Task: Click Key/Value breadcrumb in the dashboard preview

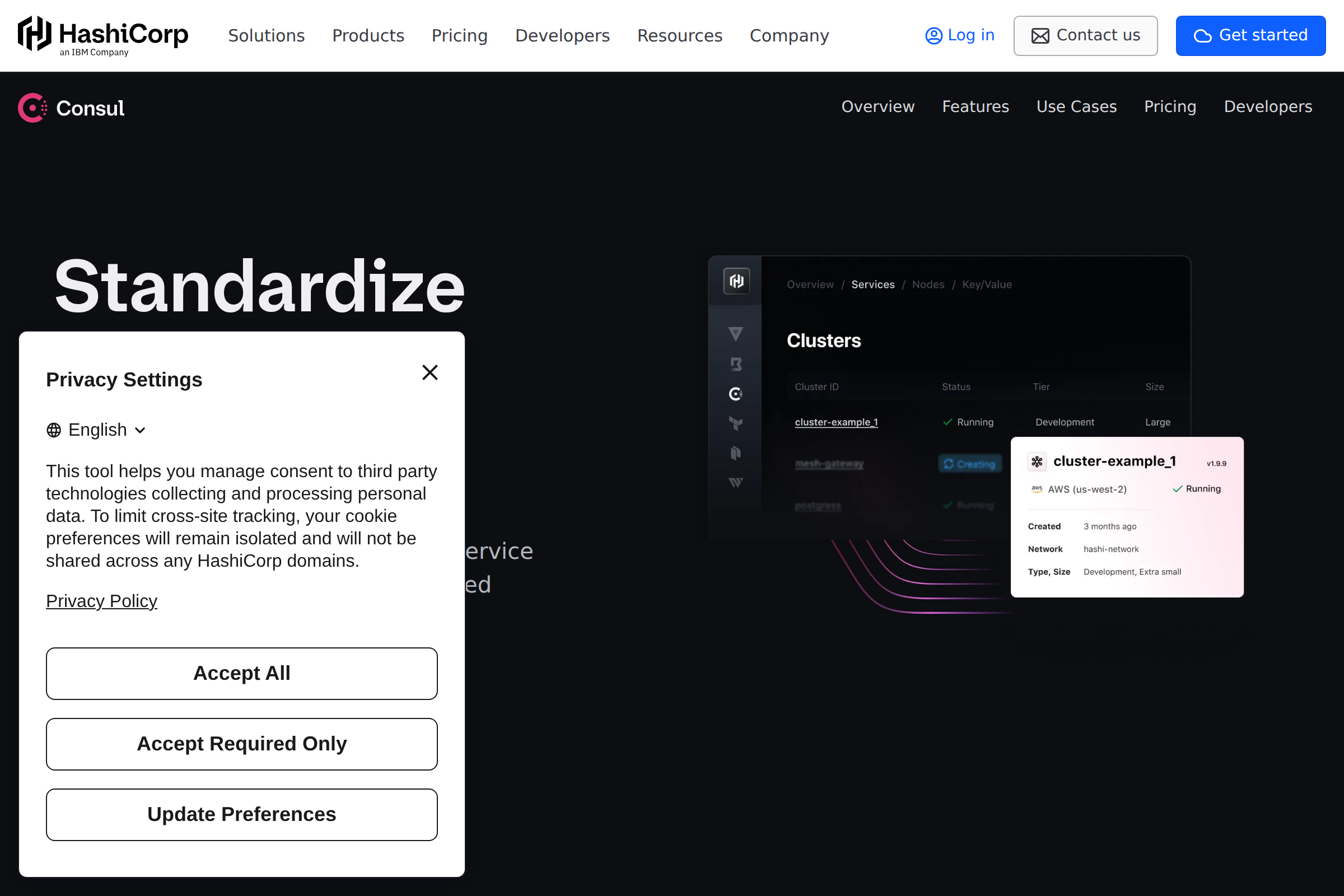Action: (987, 284)
